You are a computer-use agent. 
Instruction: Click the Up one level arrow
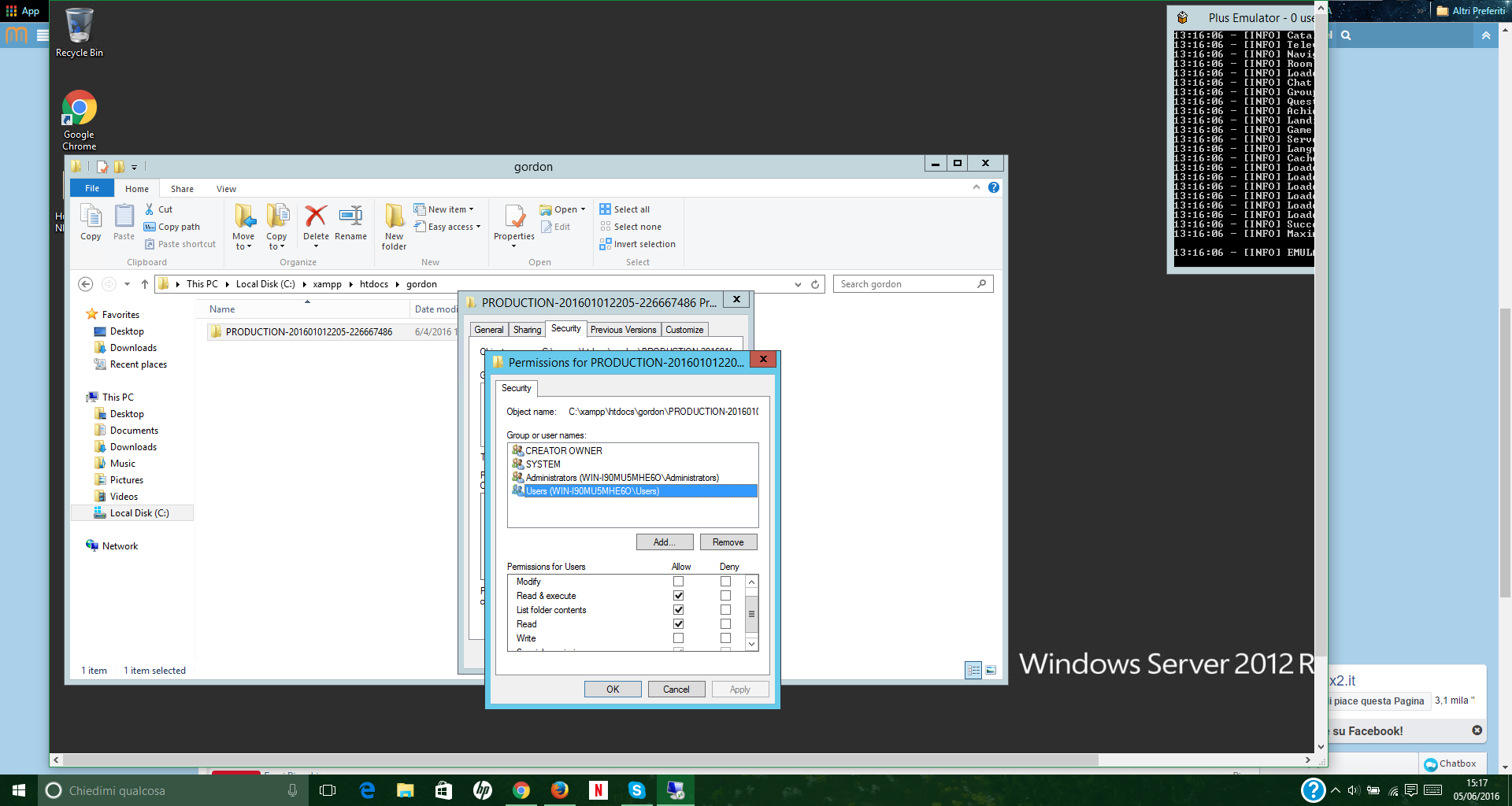tap(145, 284)
